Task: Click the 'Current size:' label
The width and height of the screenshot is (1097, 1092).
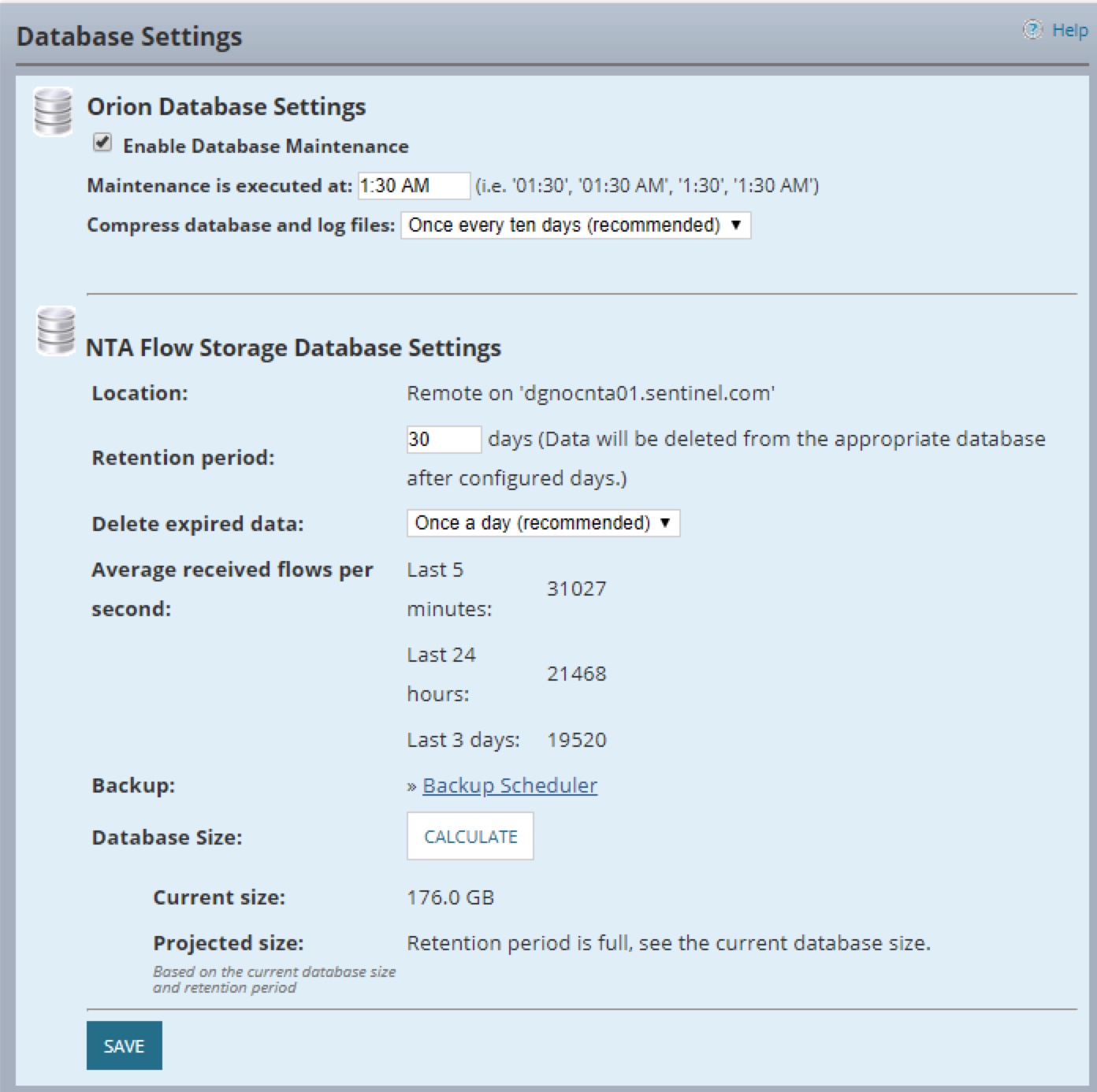Action: 219,897
